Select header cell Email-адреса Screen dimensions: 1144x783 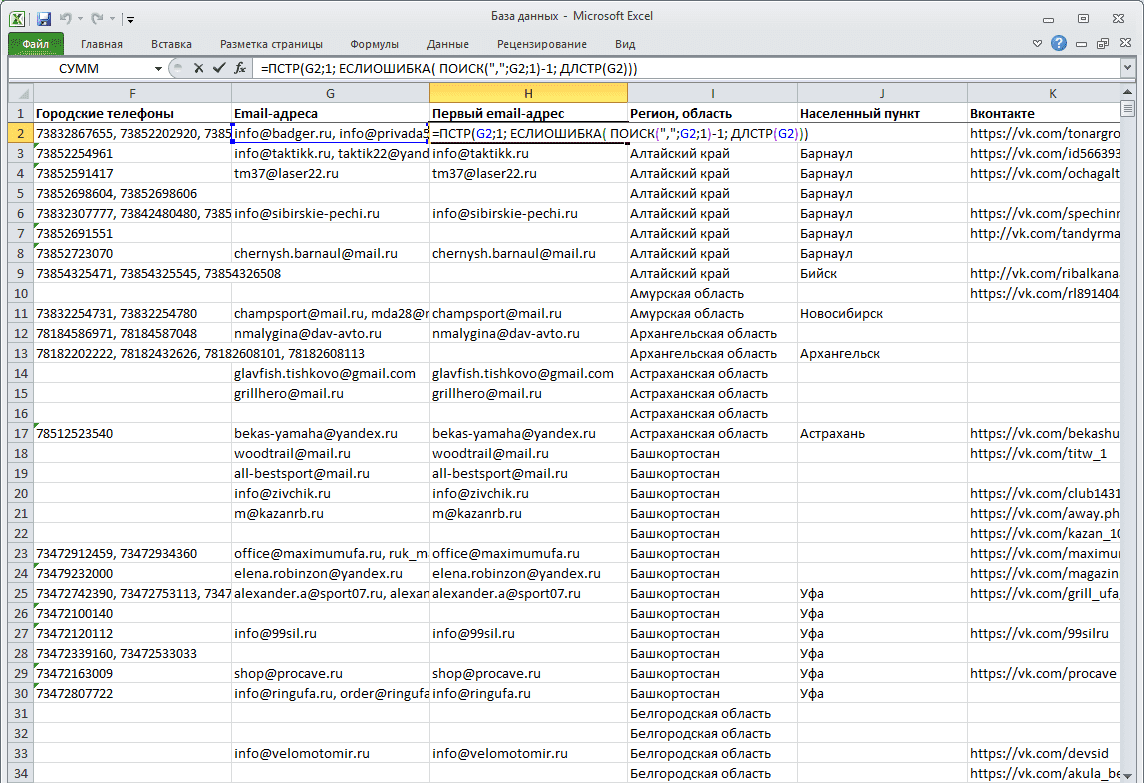click(x=331, y=113)
